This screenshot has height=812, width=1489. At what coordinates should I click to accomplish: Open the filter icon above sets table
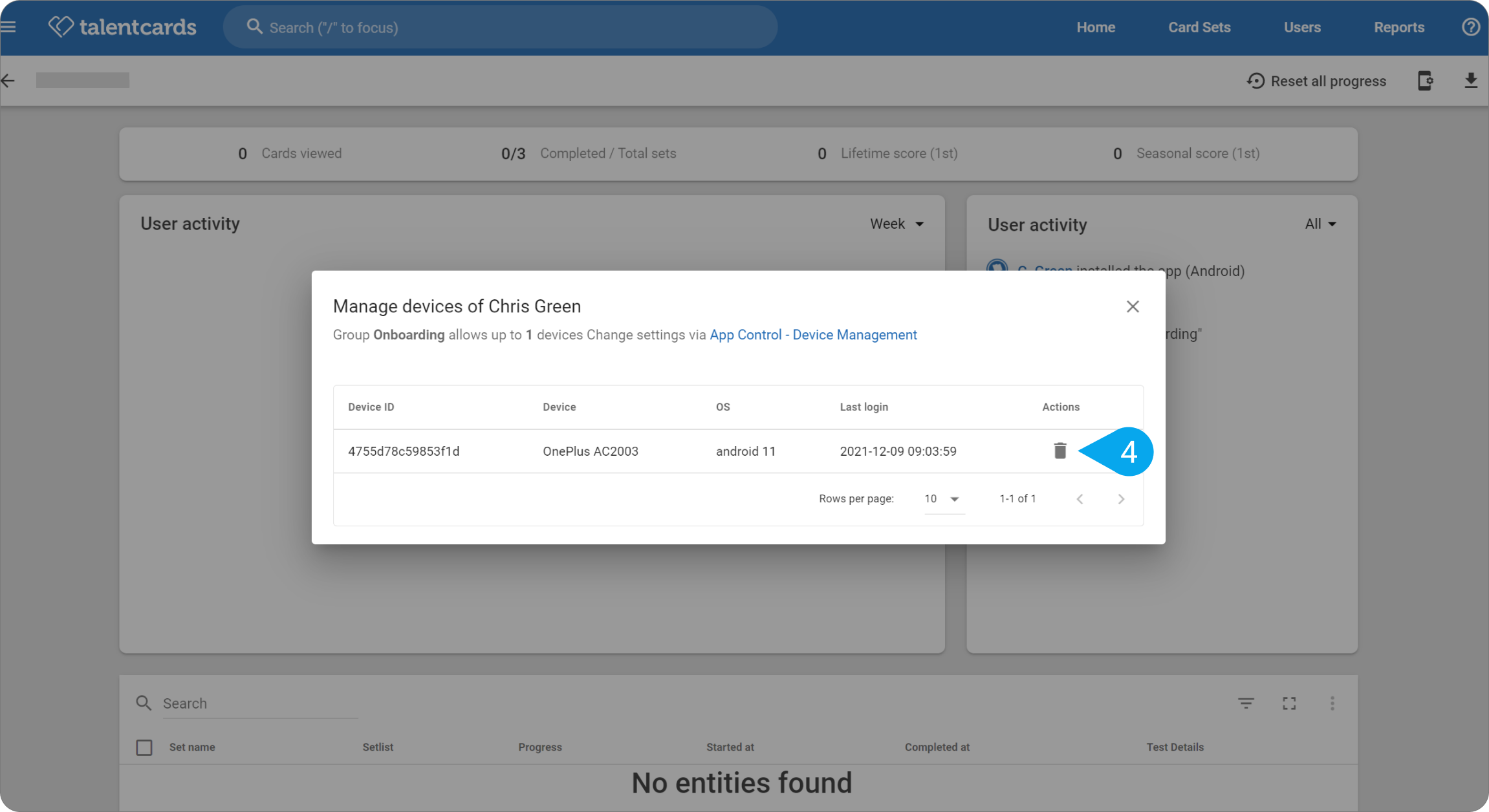coord(1246,703)
